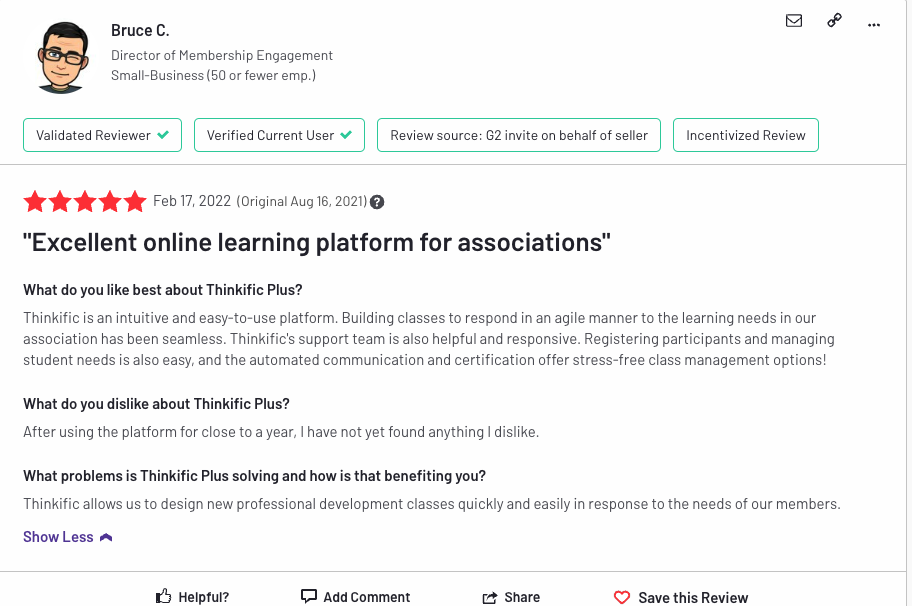Open the three-dot more options menu
The width and height of the screenshot is (912, 606).
pyautogui.click(x=874, y=24)
